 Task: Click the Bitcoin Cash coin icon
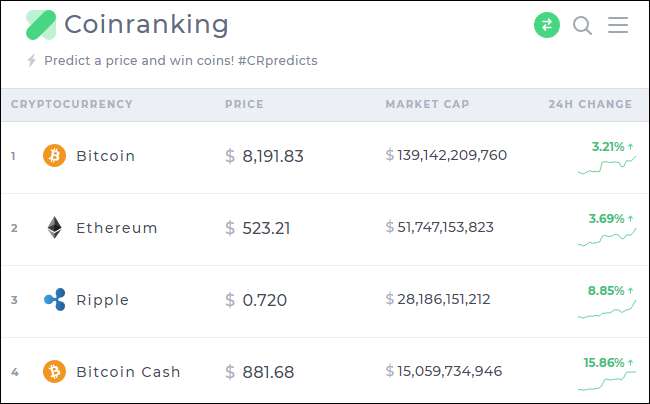pyautogui.click(x=54, y=372)
